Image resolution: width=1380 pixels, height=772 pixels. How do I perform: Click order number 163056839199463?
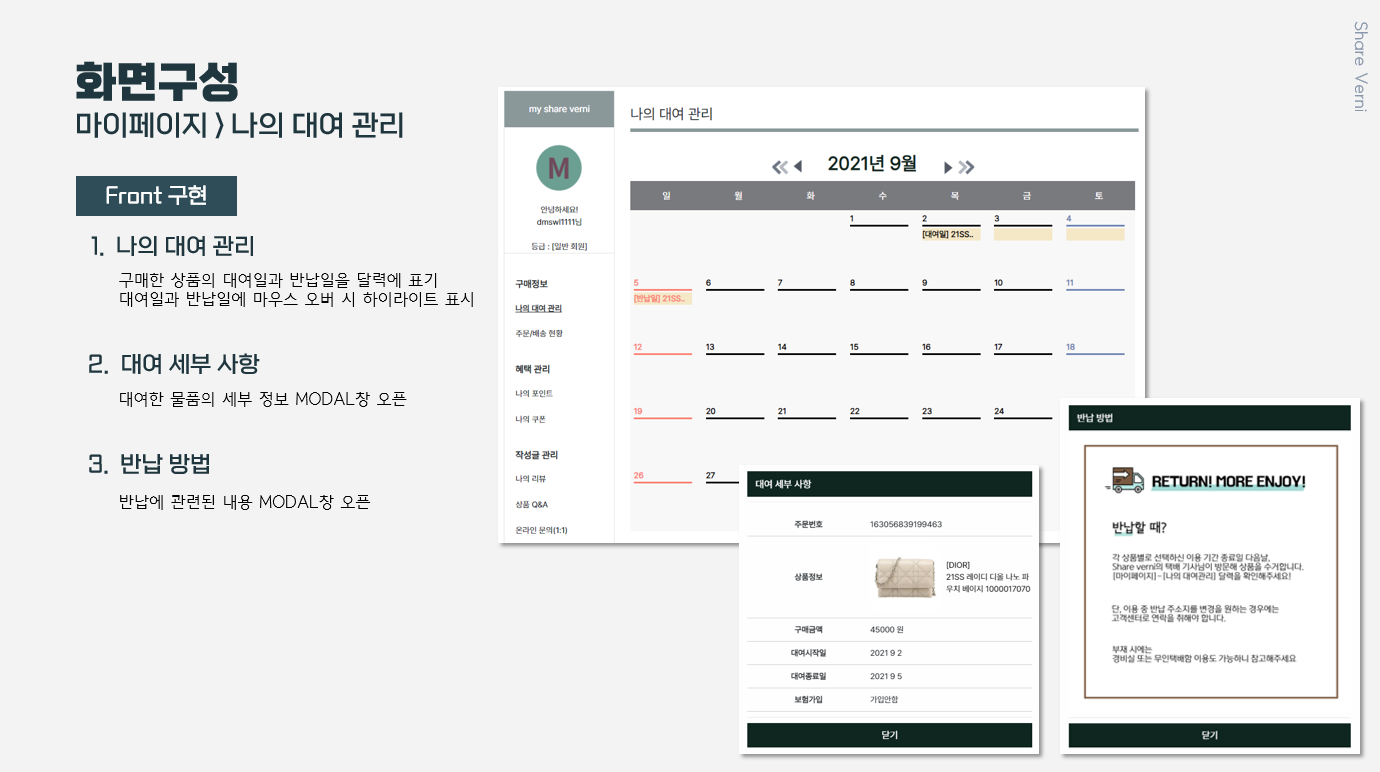pos(906,524)
